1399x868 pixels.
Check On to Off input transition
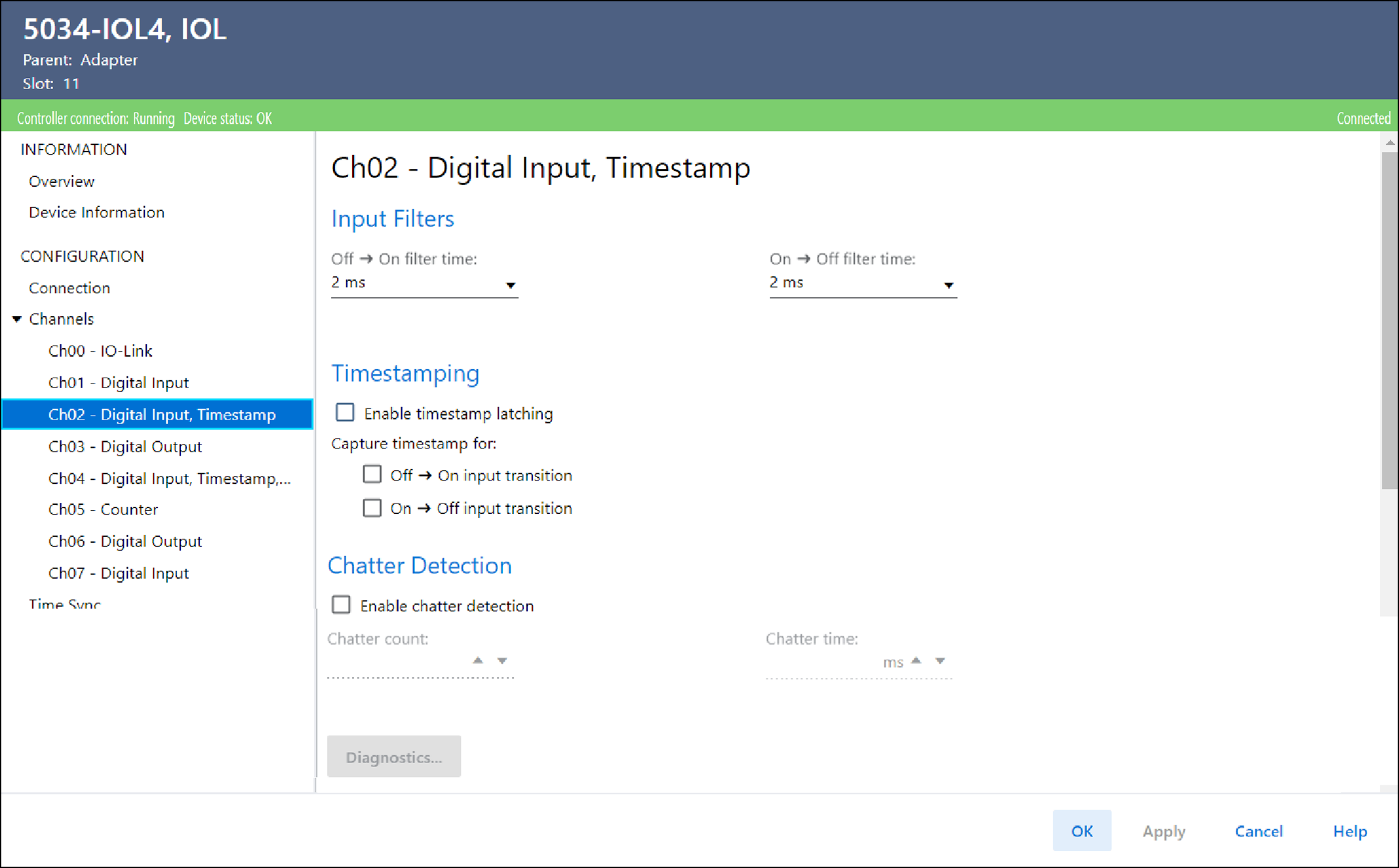372,507
